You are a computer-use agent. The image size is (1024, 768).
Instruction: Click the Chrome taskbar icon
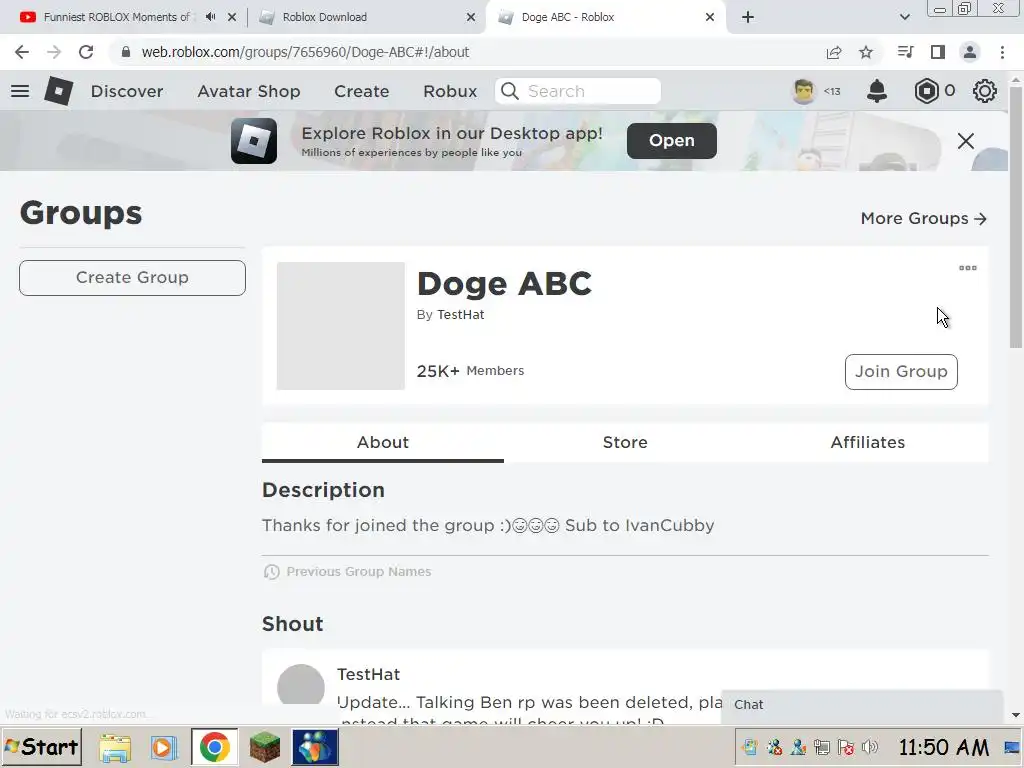pos(214,747)
